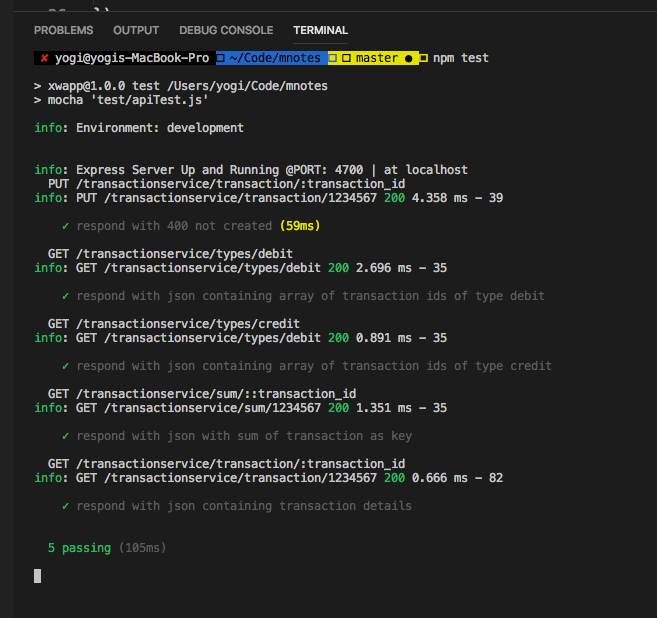Click the Express Server Up and Running line
The width and height of the screenshot is (657, 618).
click(x=251, y=170)
